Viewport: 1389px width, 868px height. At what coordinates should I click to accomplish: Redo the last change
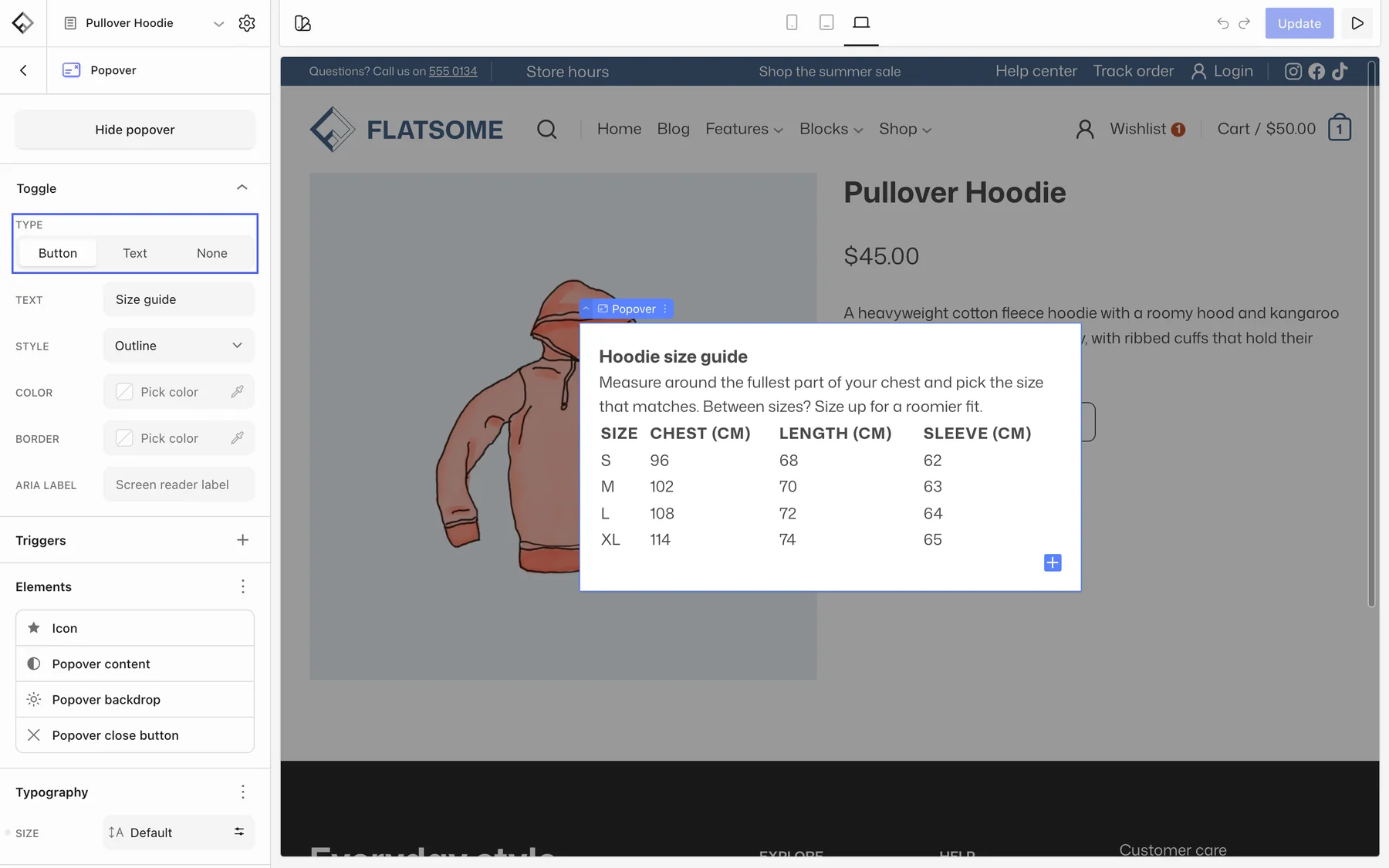(1244, 23)
